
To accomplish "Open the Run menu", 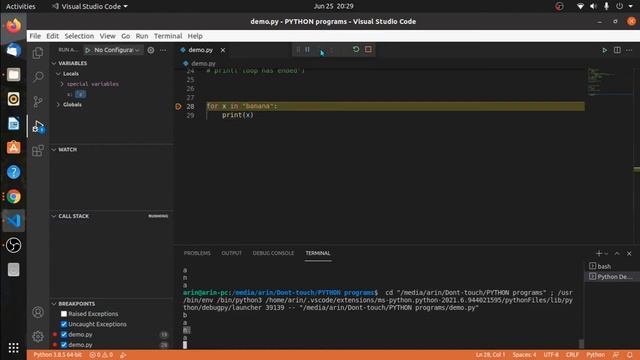I will [x=142, y=36].
